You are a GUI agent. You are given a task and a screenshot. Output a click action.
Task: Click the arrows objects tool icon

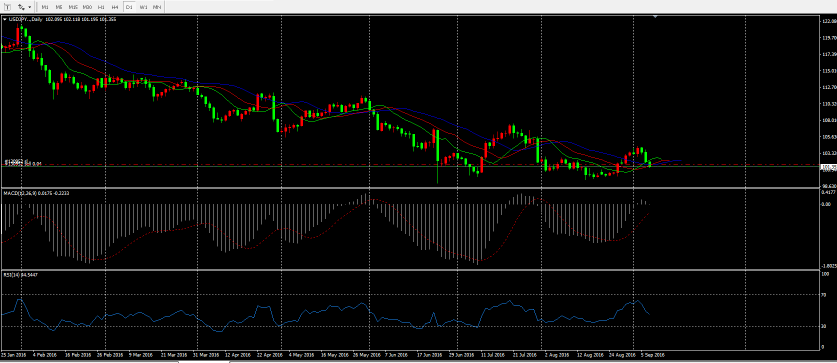tap(20, 7)
